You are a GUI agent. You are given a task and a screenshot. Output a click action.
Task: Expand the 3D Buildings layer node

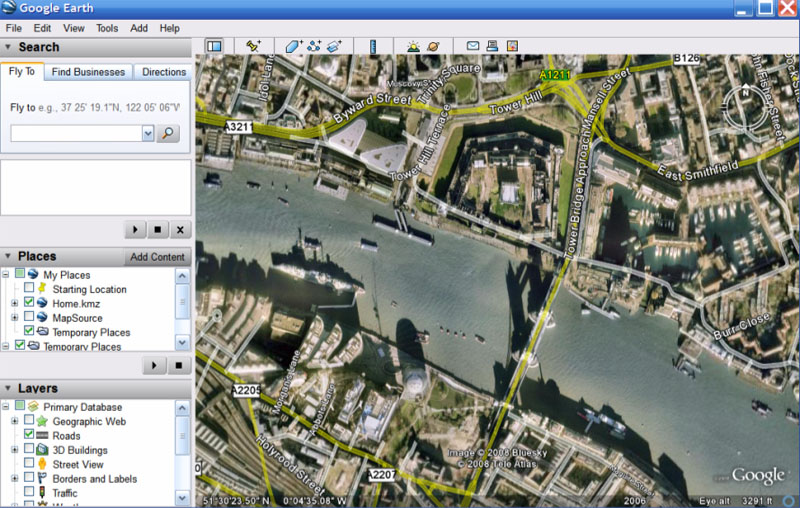[15, 450]
